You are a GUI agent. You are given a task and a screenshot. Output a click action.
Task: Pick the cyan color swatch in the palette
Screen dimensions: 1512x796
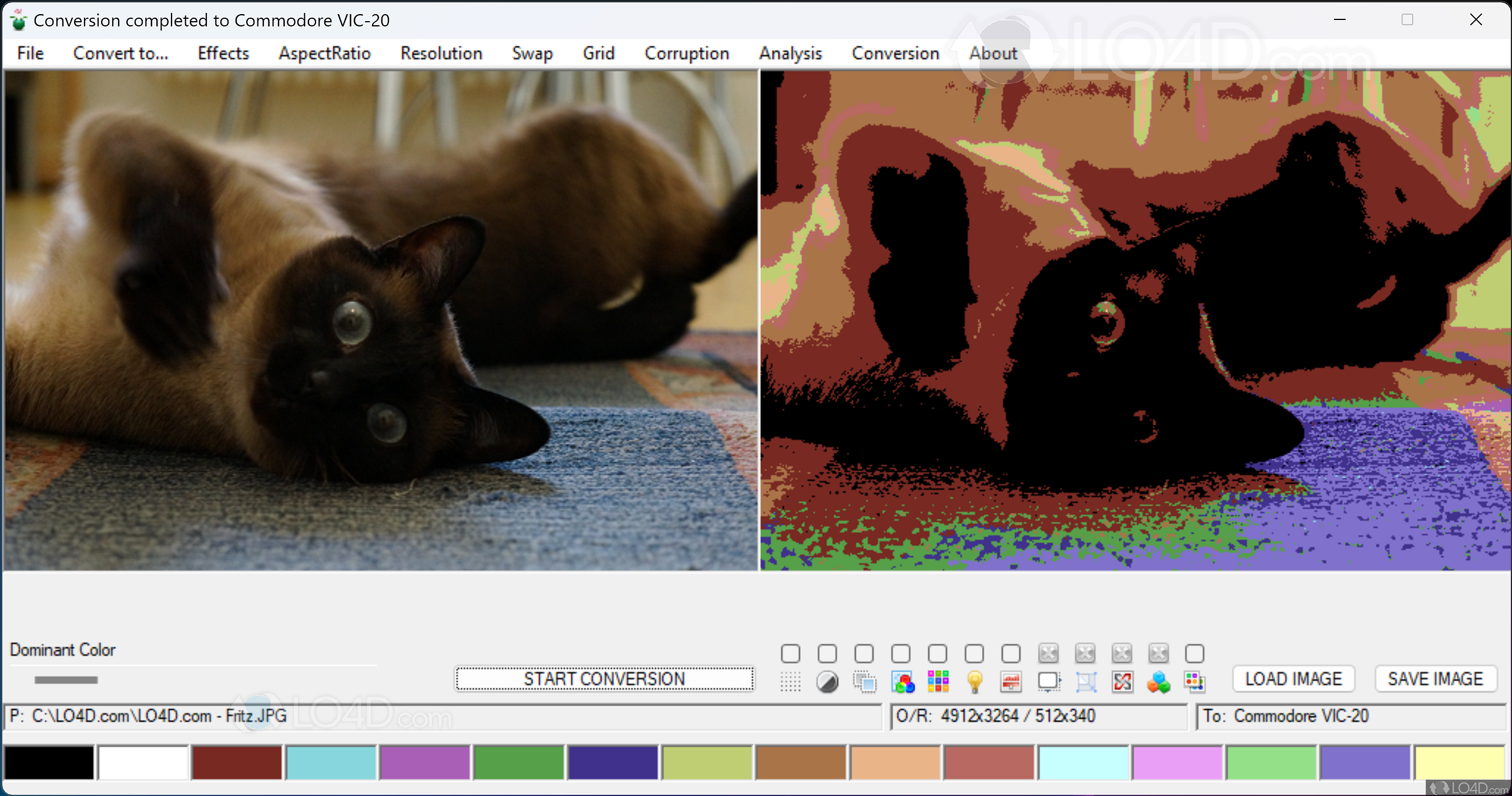coord(331,762)
